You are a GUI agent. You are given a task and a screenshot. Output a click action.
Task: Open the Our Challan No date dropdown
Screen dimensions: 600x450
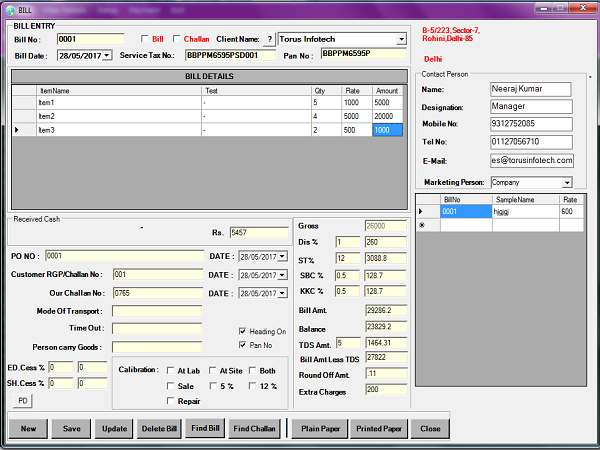click(282, 293)
